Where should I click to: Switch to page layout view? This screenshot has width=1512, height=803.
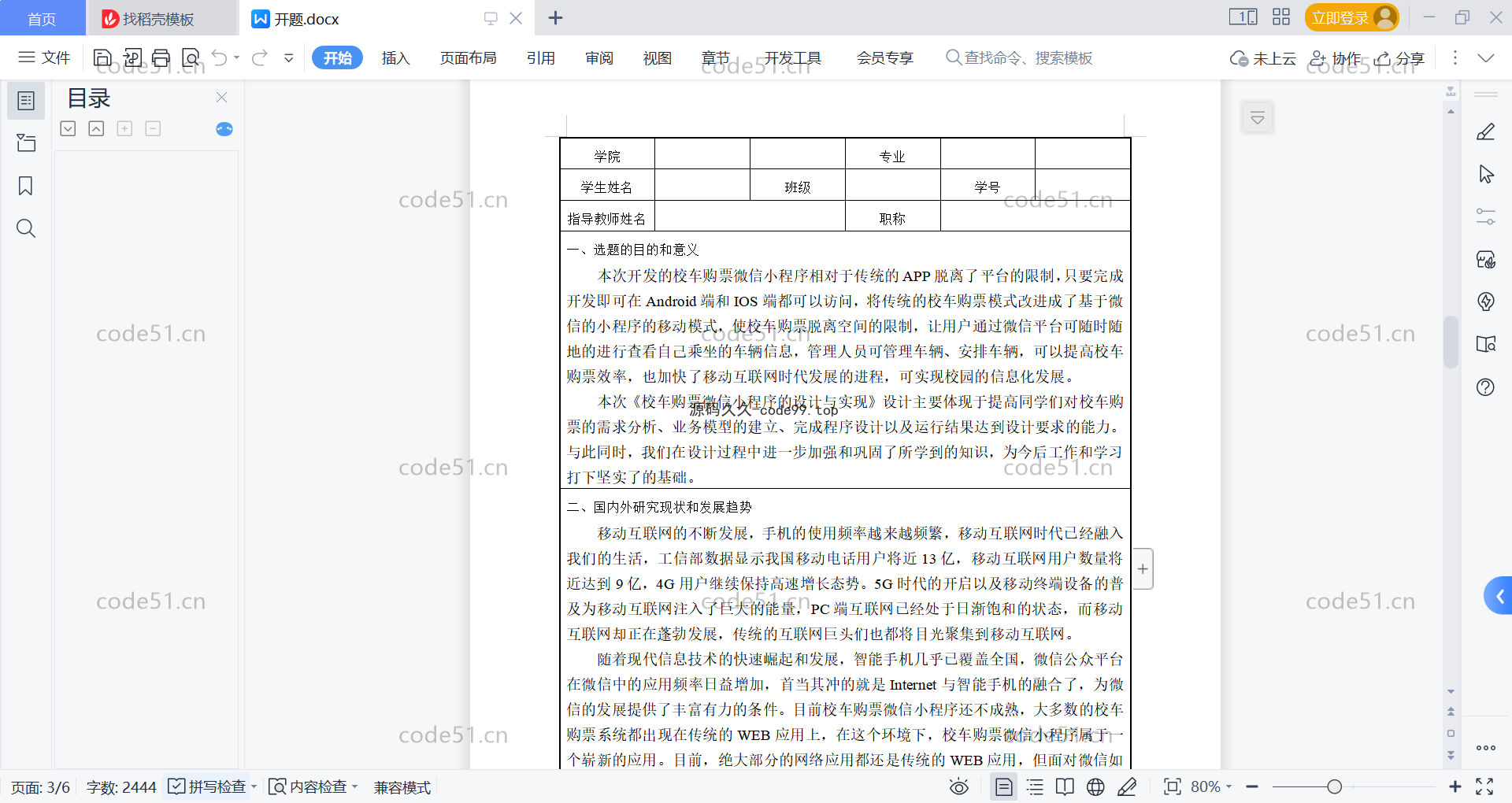pyautogui.click(x=1004, y=786)
